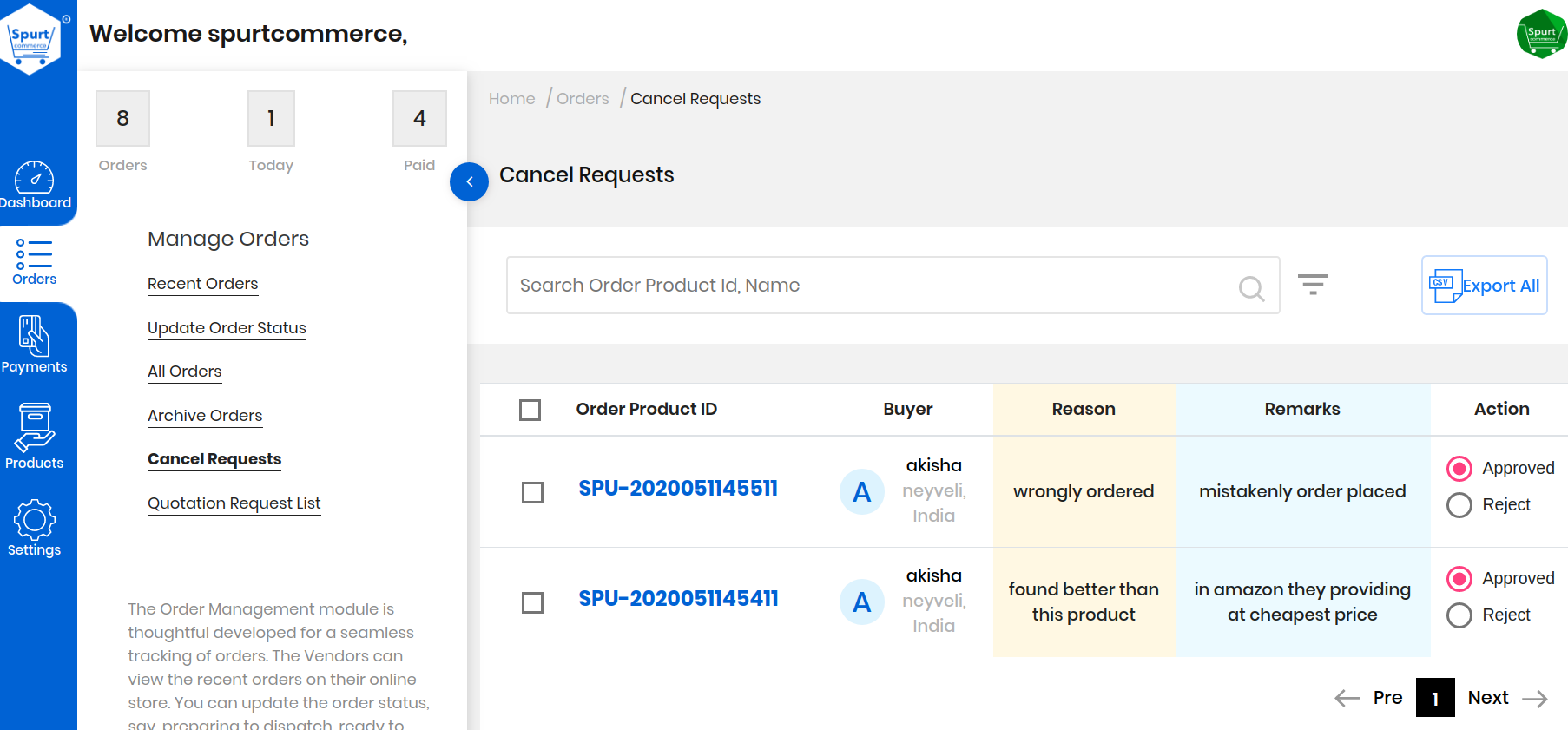This screenshot has width=1568, height=730.
Task: Check the box for order SPU-202005114551
Action: pyautogui.click(x=532, y=492)
